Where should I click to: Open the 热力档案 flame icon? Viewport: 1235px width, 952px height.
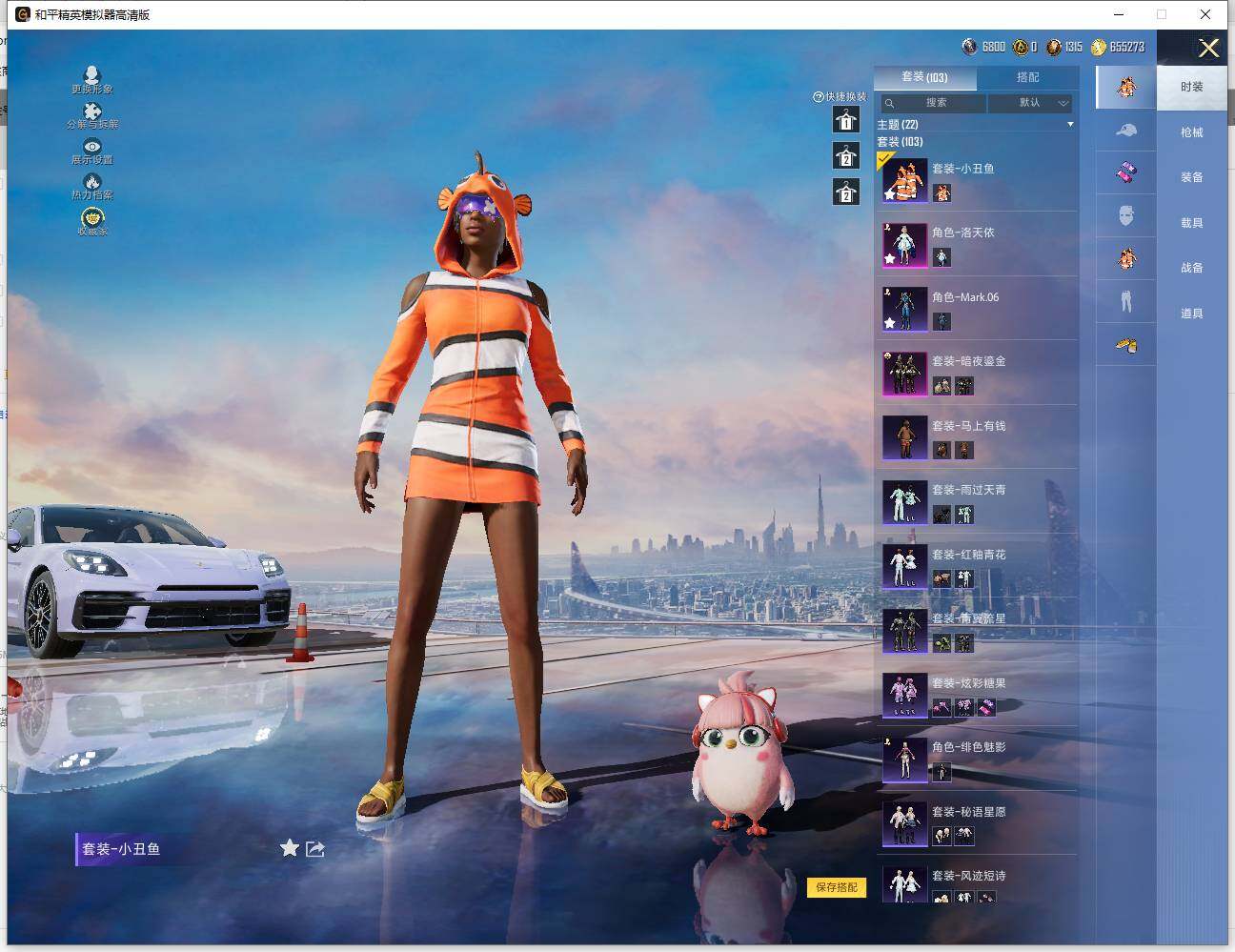point(92,182)
